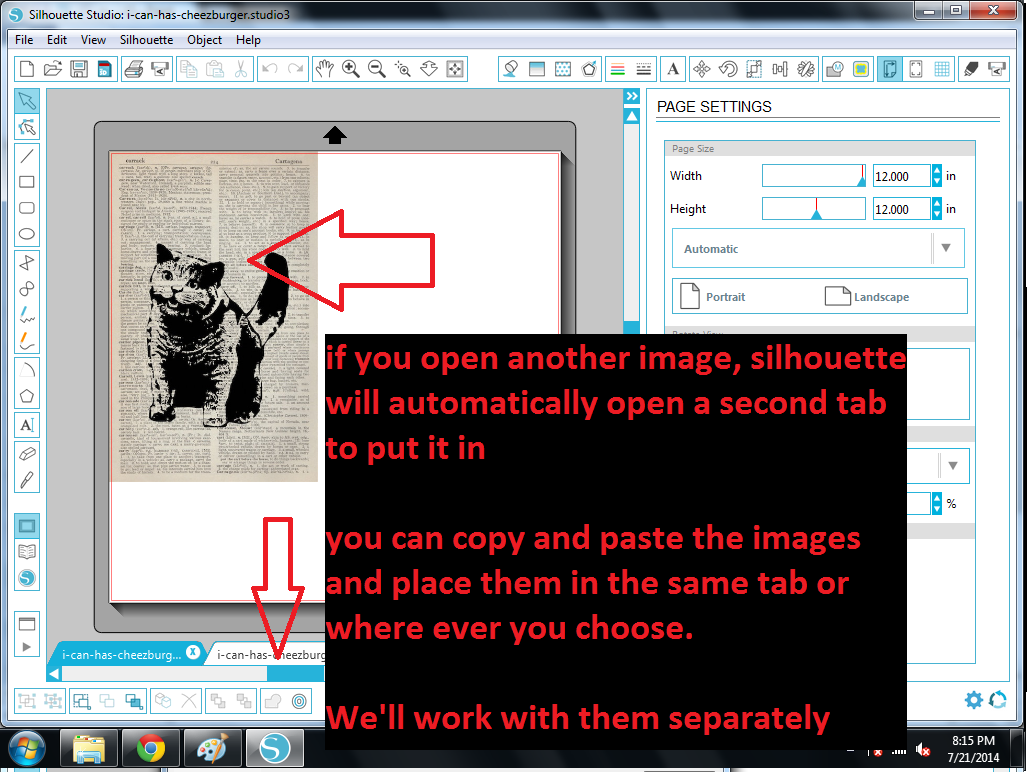Select the Pan hand tool
This screenshot has width=1027, height=772.
[324, 69]
